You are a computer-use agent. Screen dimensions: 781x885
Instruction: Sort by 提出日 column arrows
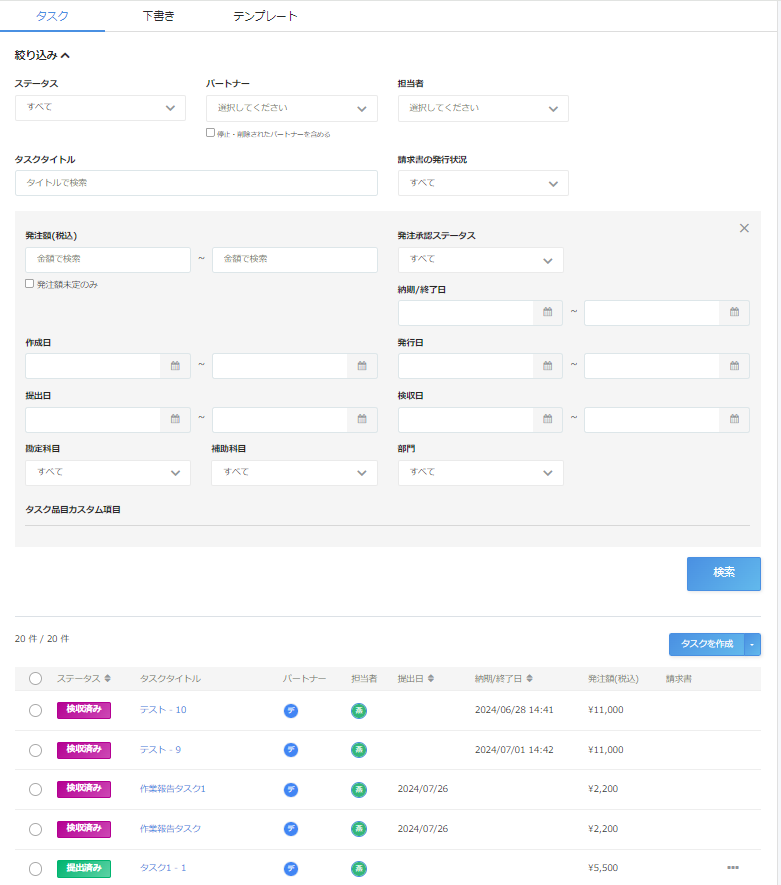pyautogui.click(x=431, y=678)
